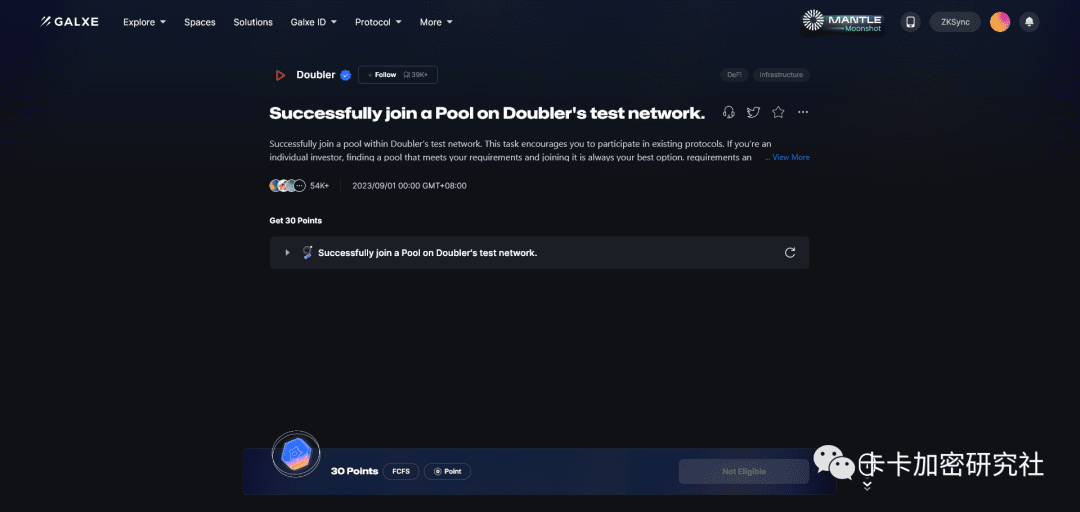Go to the Spaces page
Image resolution: width=1080 pixels, height=512 pixels.
click(200, 22)
